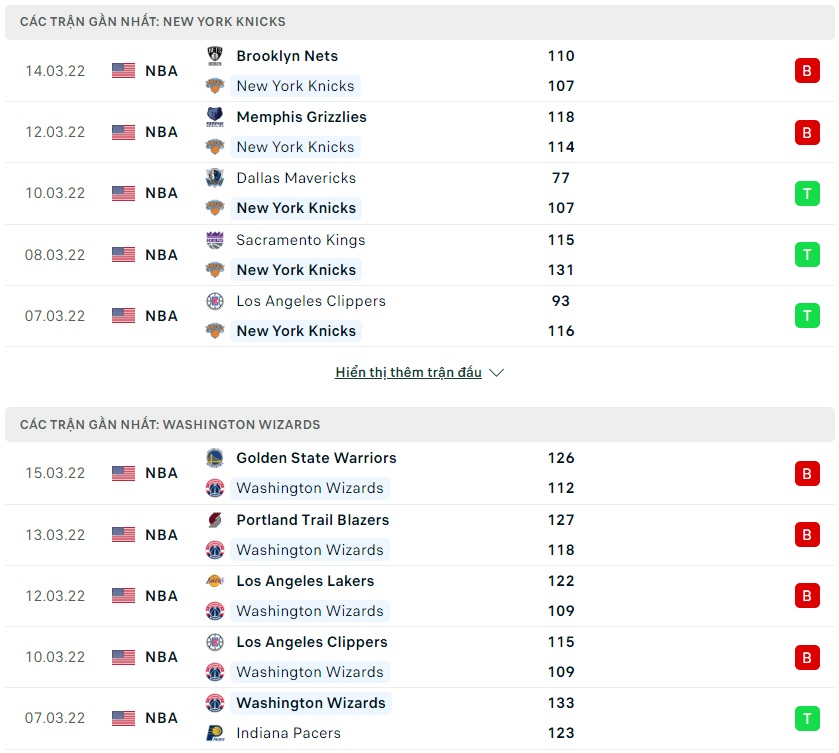The height and width of the screenshot is (753, 839).
Task: Expand 'Hiển thị thêm trận đấu' chevron
Action: coord(497,373)
